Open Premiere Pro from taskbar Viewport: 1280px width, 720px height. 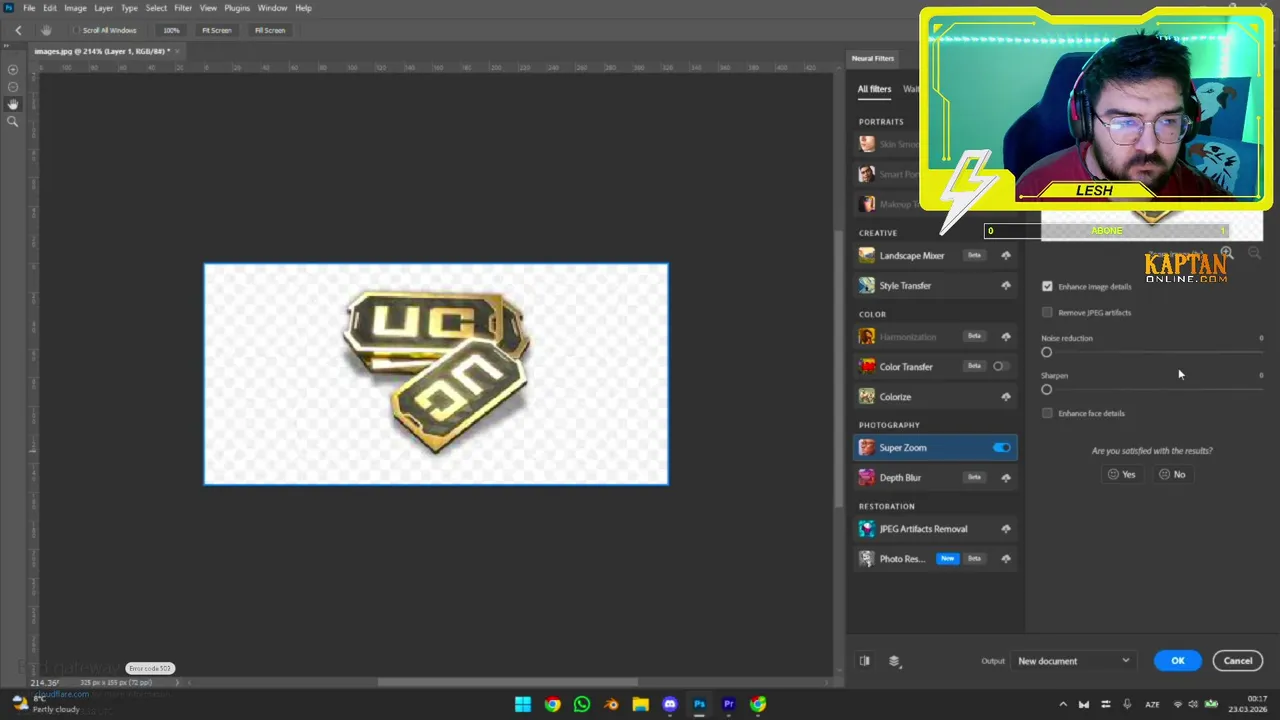[729, 704]
